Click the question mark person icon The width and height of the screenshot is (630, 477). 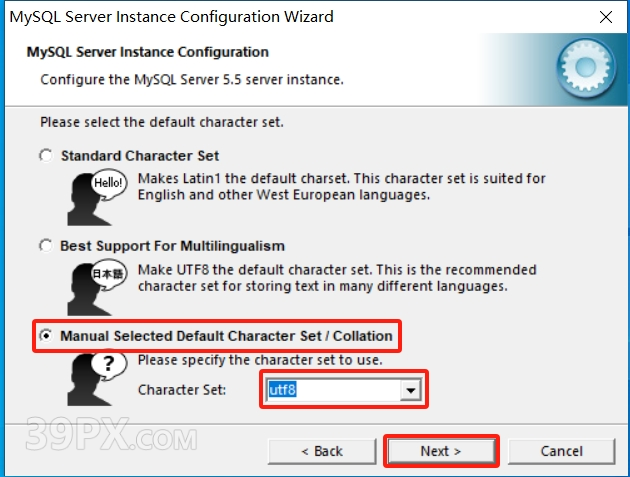(x=97, y=379)
